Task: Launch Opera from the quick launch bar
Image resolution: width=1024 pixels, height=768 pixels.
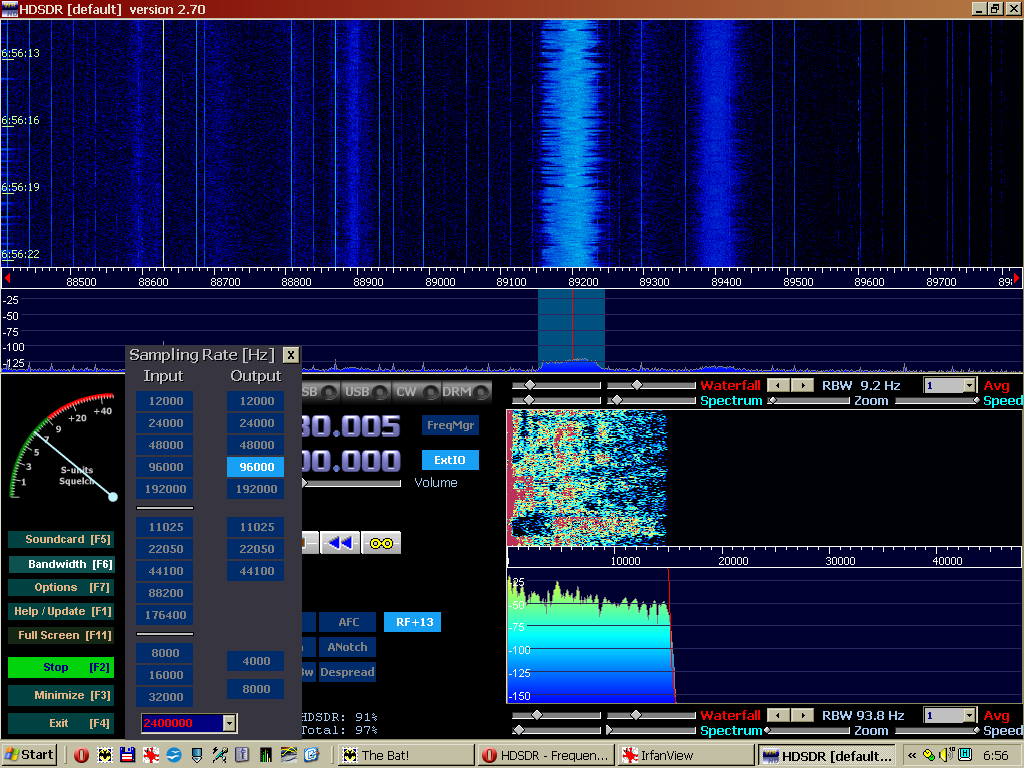Action: [x=82, y=755]
